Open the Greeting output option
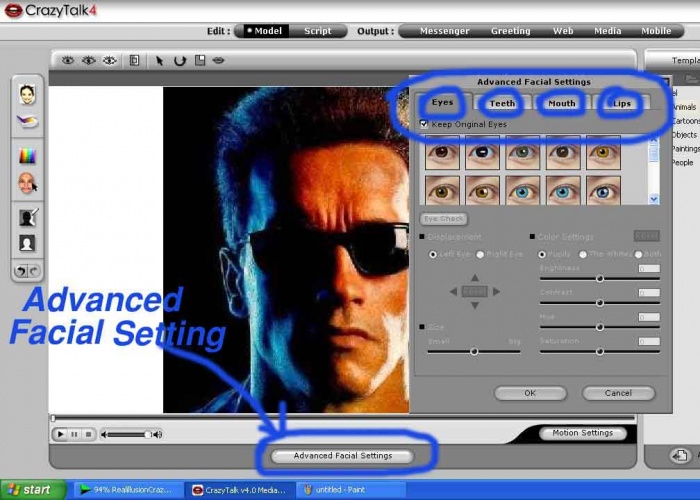This screenshot has height=500, width=700. 511,31
